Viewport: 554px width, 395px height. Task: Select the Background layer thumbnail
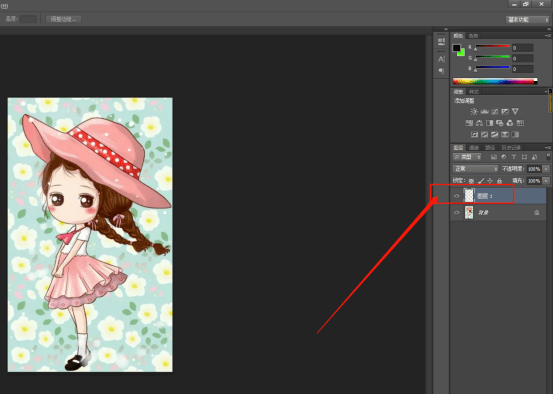[469, 212]
